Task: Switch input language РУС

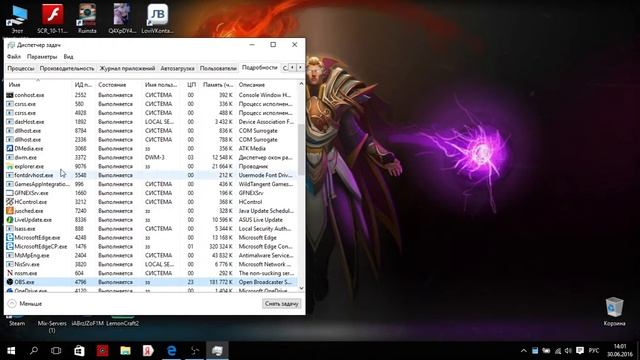Action: pyautogui.click(x=594, y=351)
